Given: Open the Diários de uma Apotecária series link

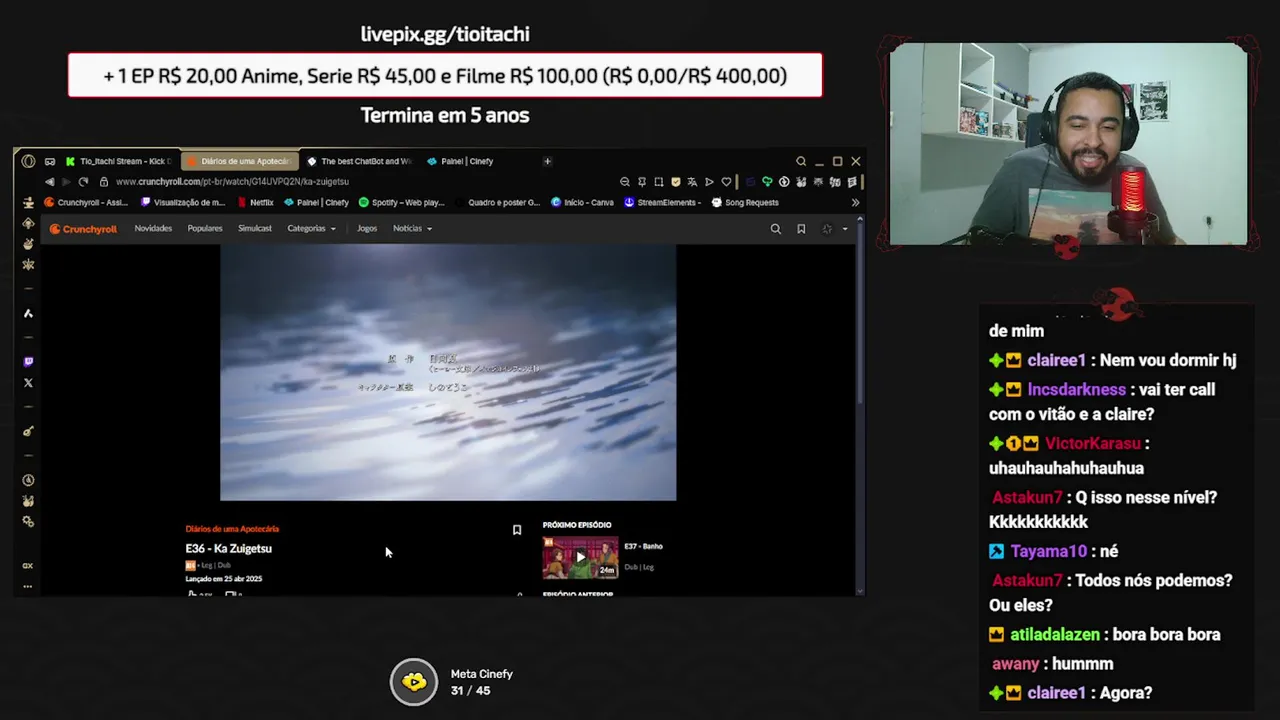Looking at the screenshot, I should click(x=232, y=528).
